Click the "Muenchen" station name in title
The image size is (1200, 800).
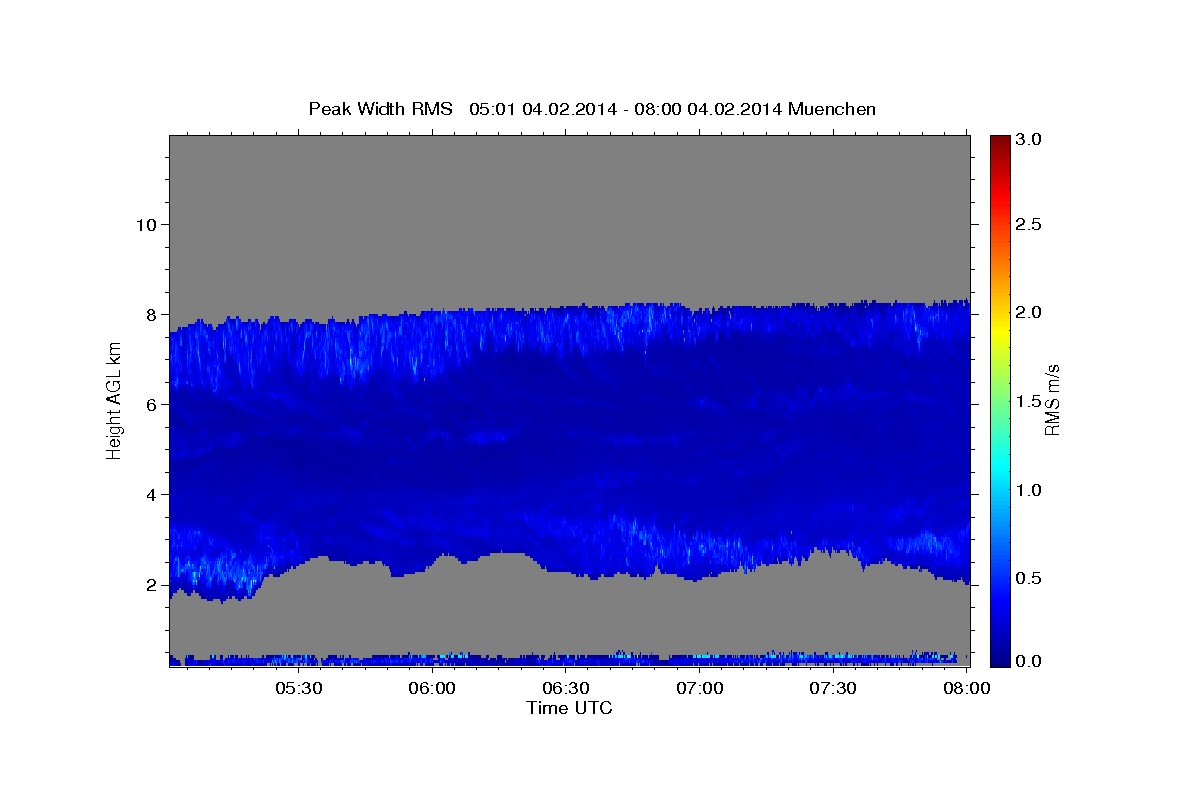(832, 108)
